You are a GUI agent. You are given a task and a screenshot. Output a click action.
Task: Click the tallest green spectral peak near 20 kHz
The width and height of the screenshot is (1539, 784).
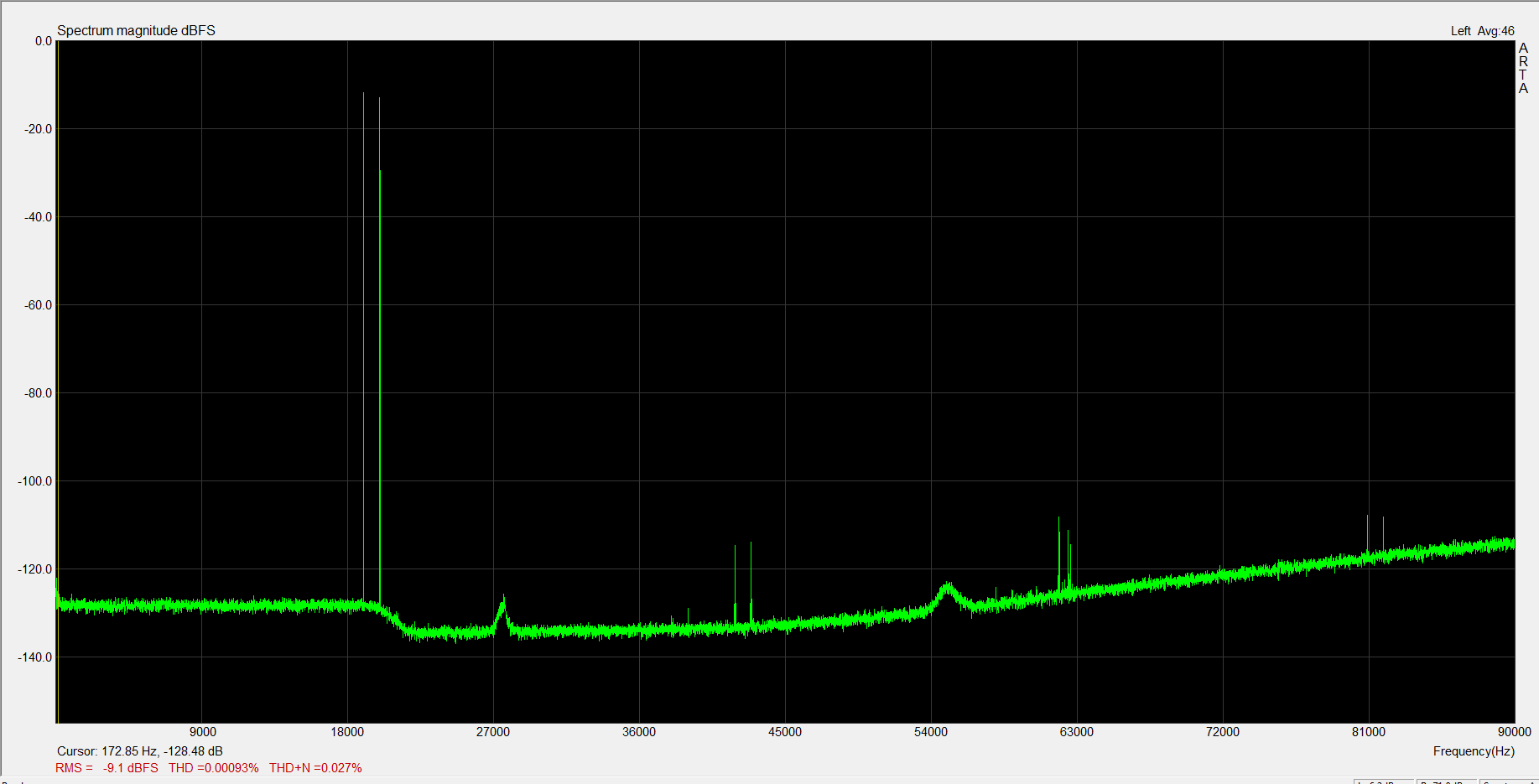point(379,350)
